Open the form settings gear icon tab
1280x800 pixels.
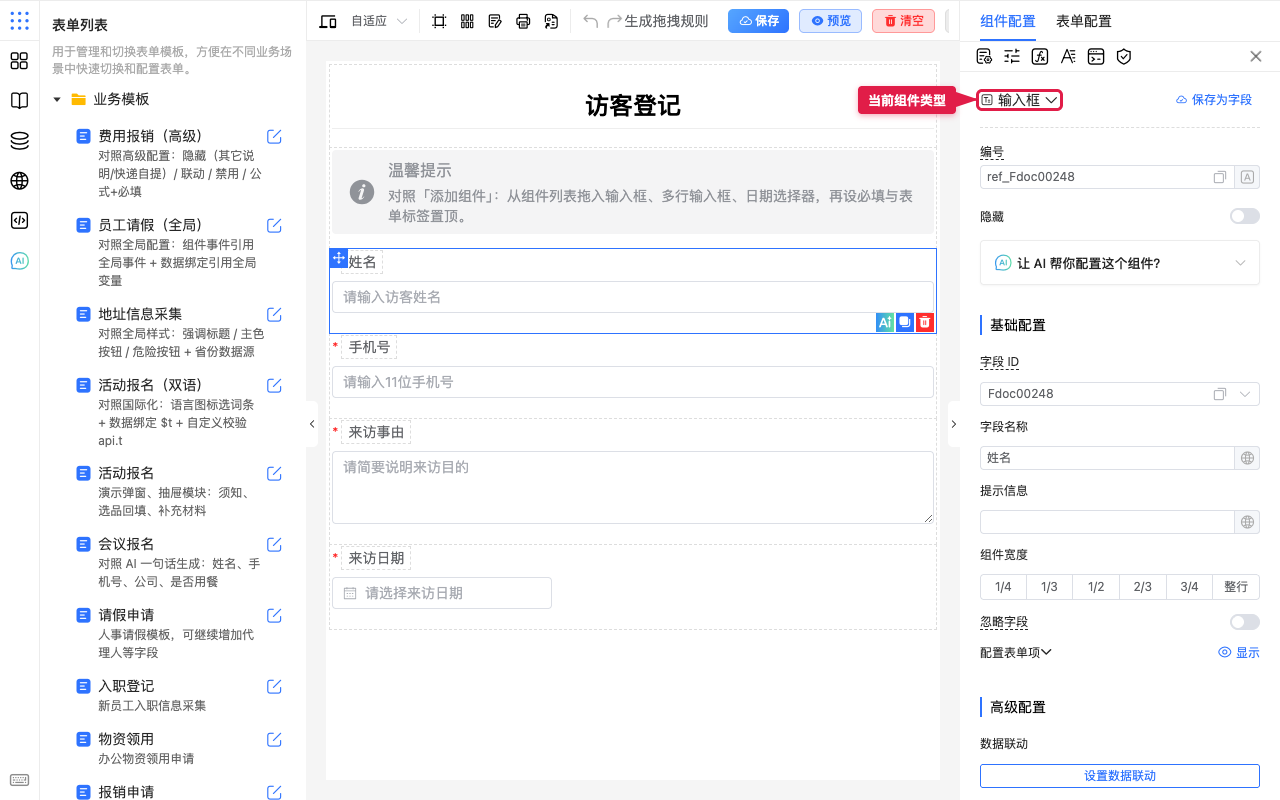tap(984, 57)
